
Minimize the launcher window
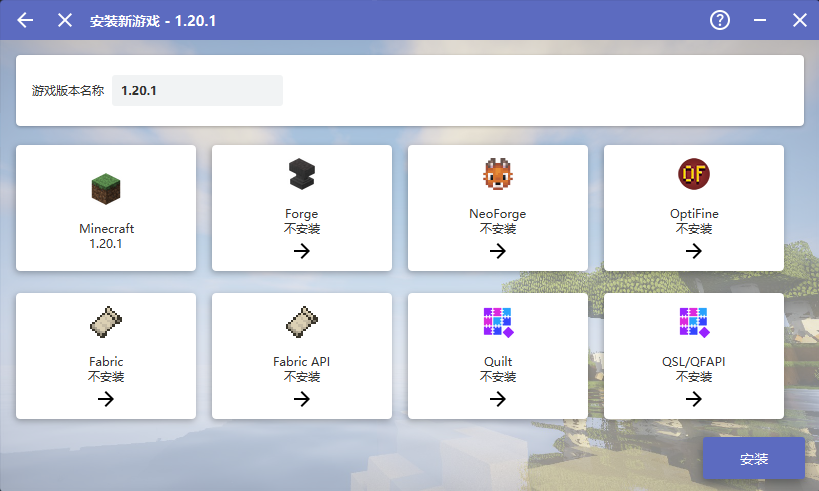760,20
